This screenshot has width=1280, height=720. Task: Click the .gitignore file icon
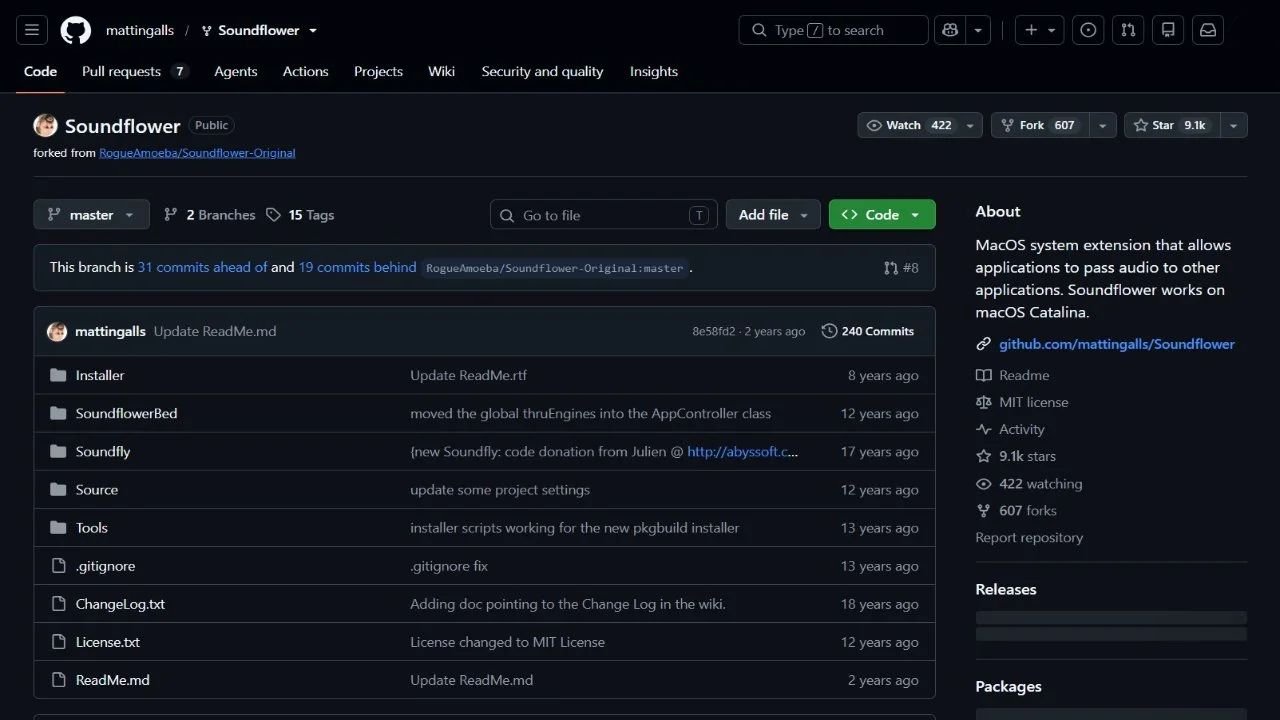pyautogui.click(x=58, y=566)
